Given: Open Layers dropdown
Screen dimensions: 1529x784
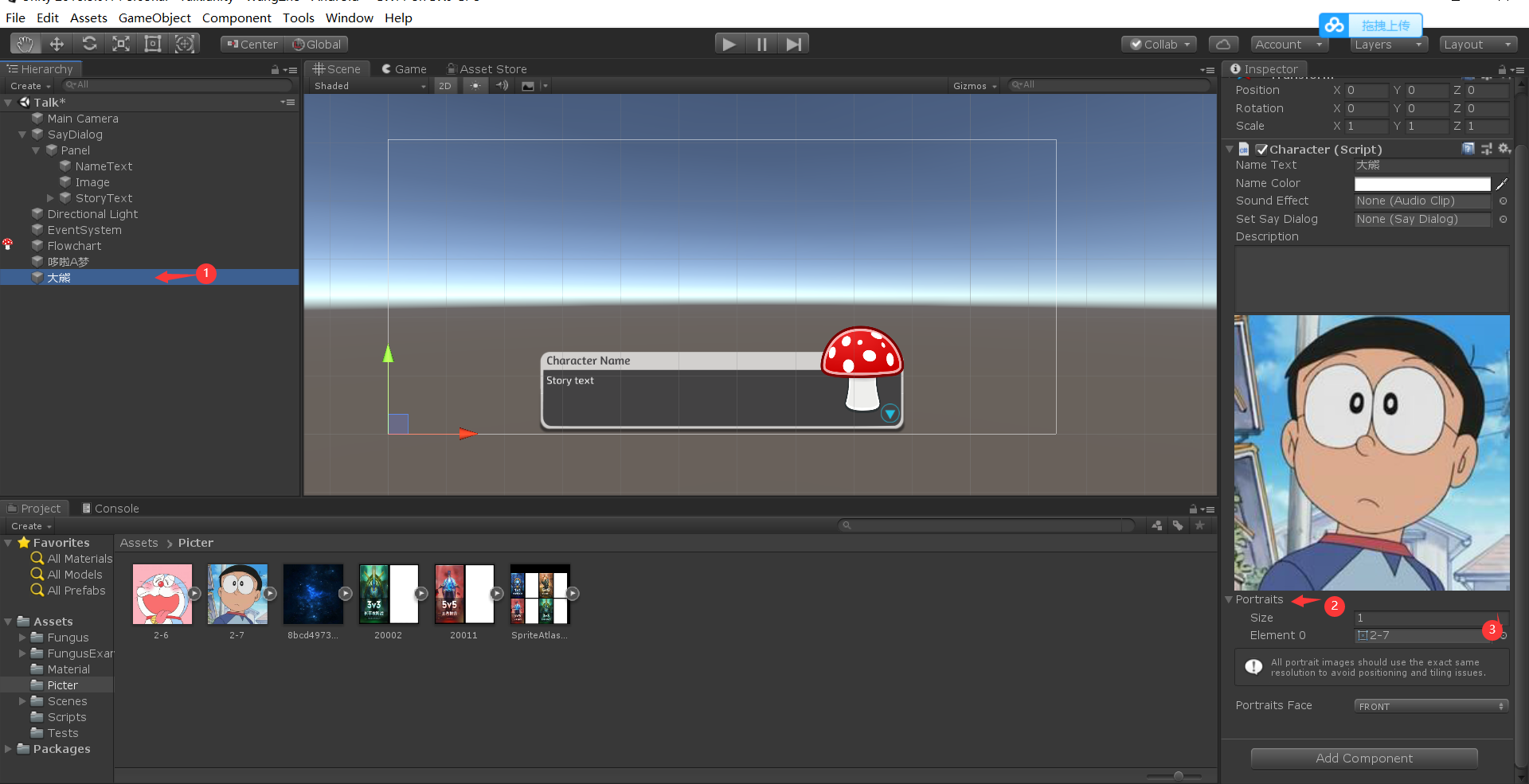Looking at the screenshot, I should coord(1389,45).
